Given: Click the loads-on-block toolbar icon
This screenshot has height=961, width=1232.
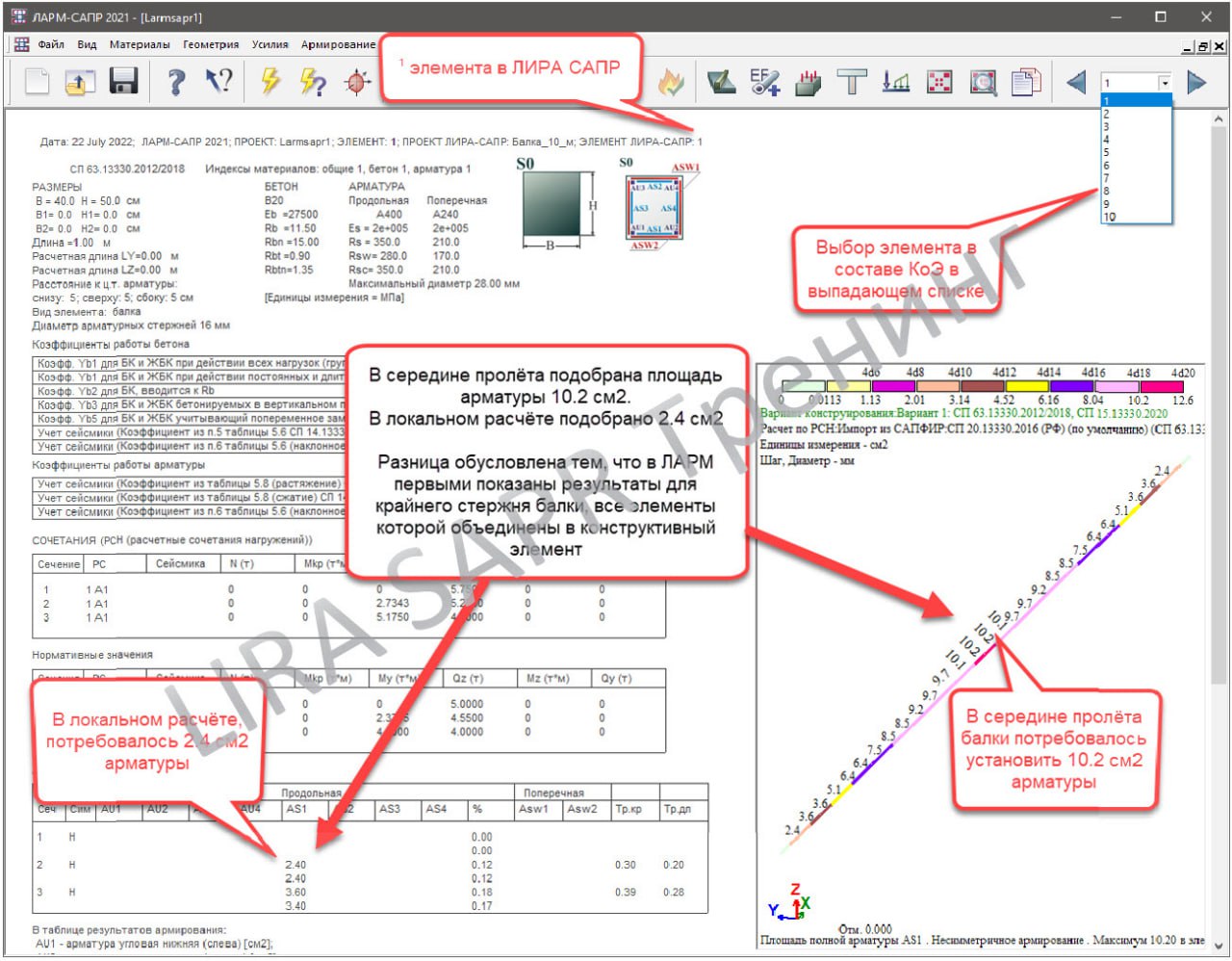Looking at the screenshot, I should (808, 81).
